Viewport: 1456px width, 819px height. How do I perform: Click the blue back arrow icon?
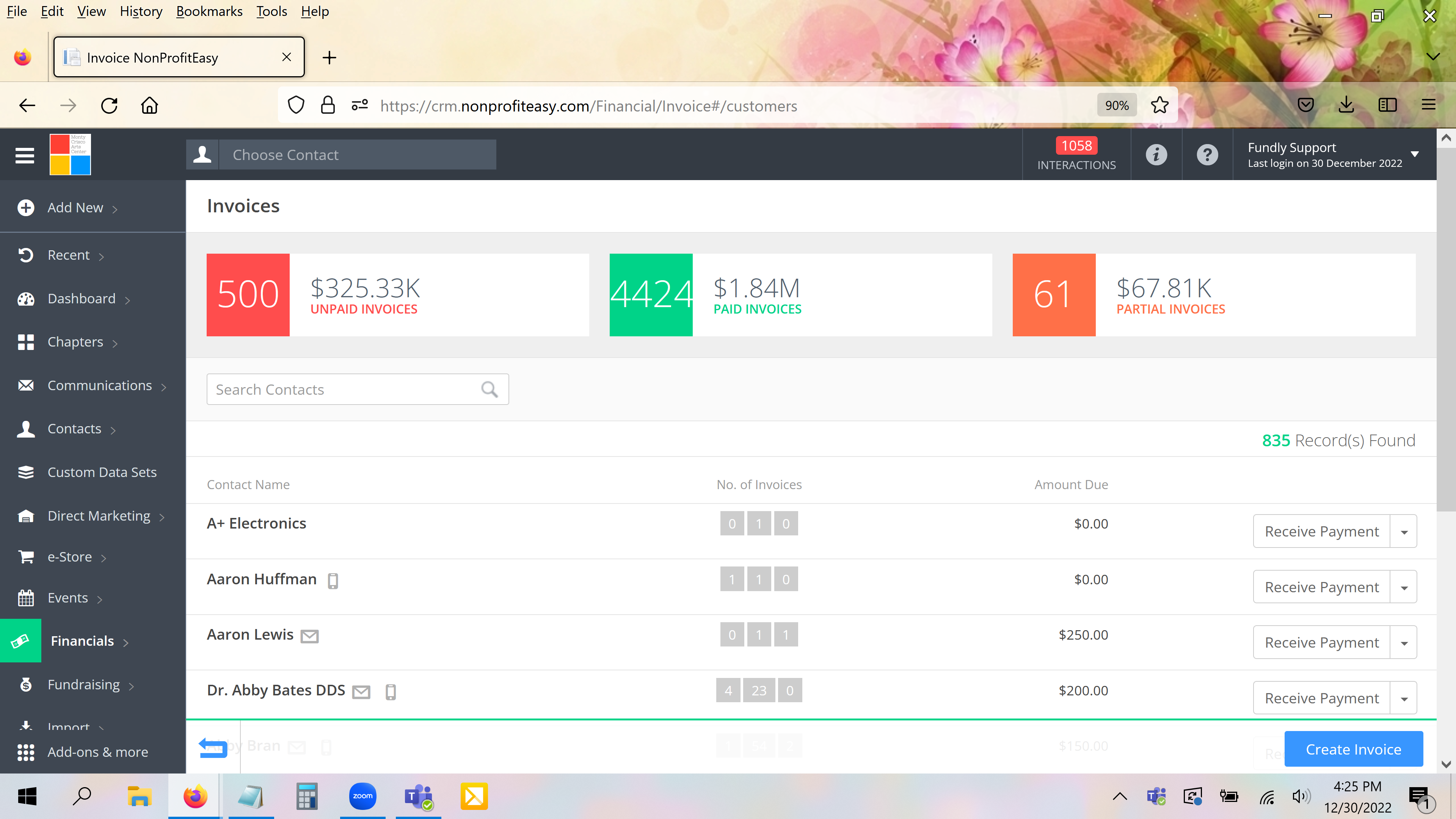click(212, 747)
